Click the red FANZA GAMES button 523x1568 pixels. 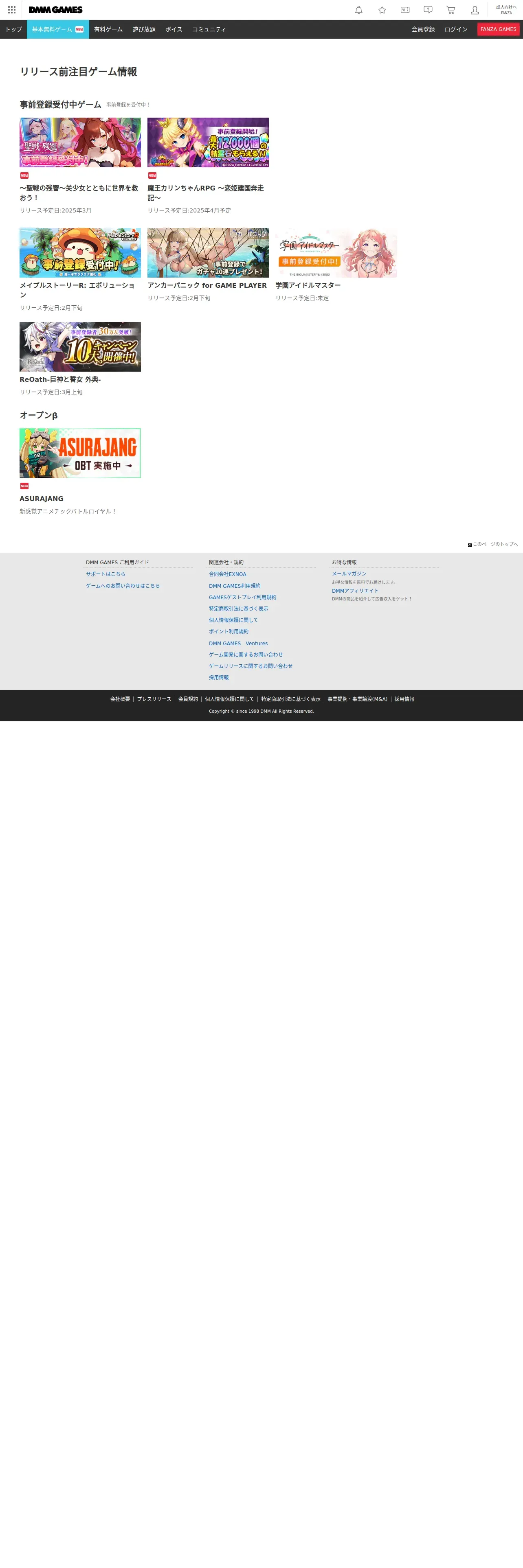click(498, 29)
